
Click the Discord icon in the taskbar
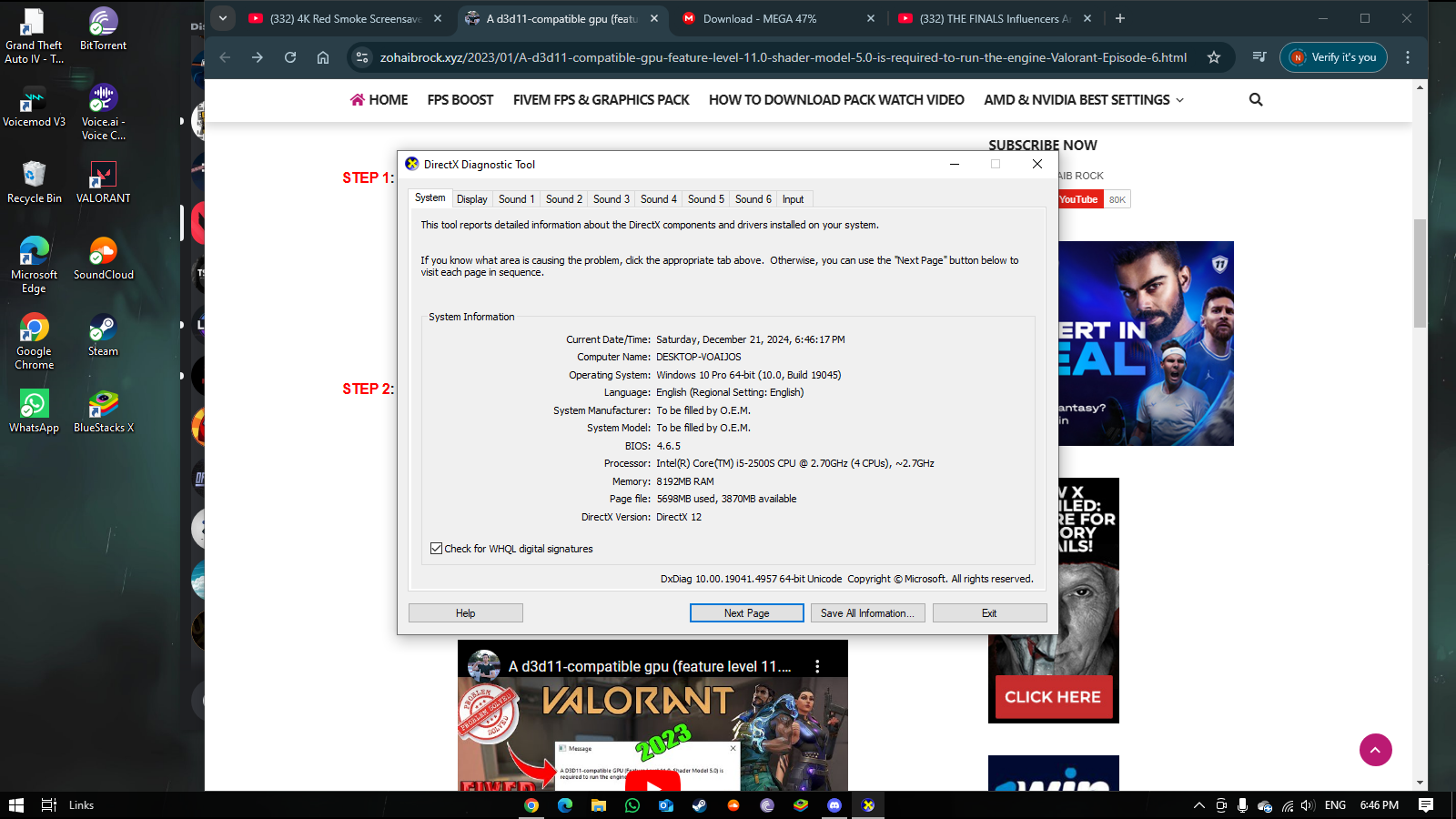point(834,805)
